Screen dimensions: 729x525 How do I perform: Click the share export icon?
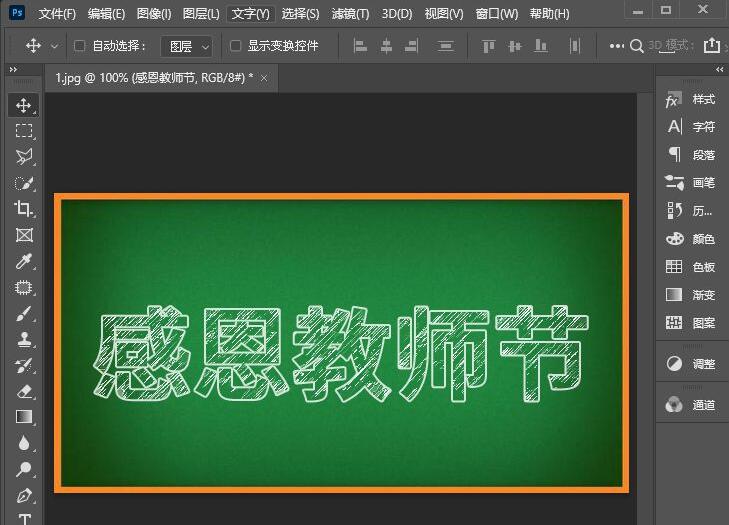pos(711,46)
